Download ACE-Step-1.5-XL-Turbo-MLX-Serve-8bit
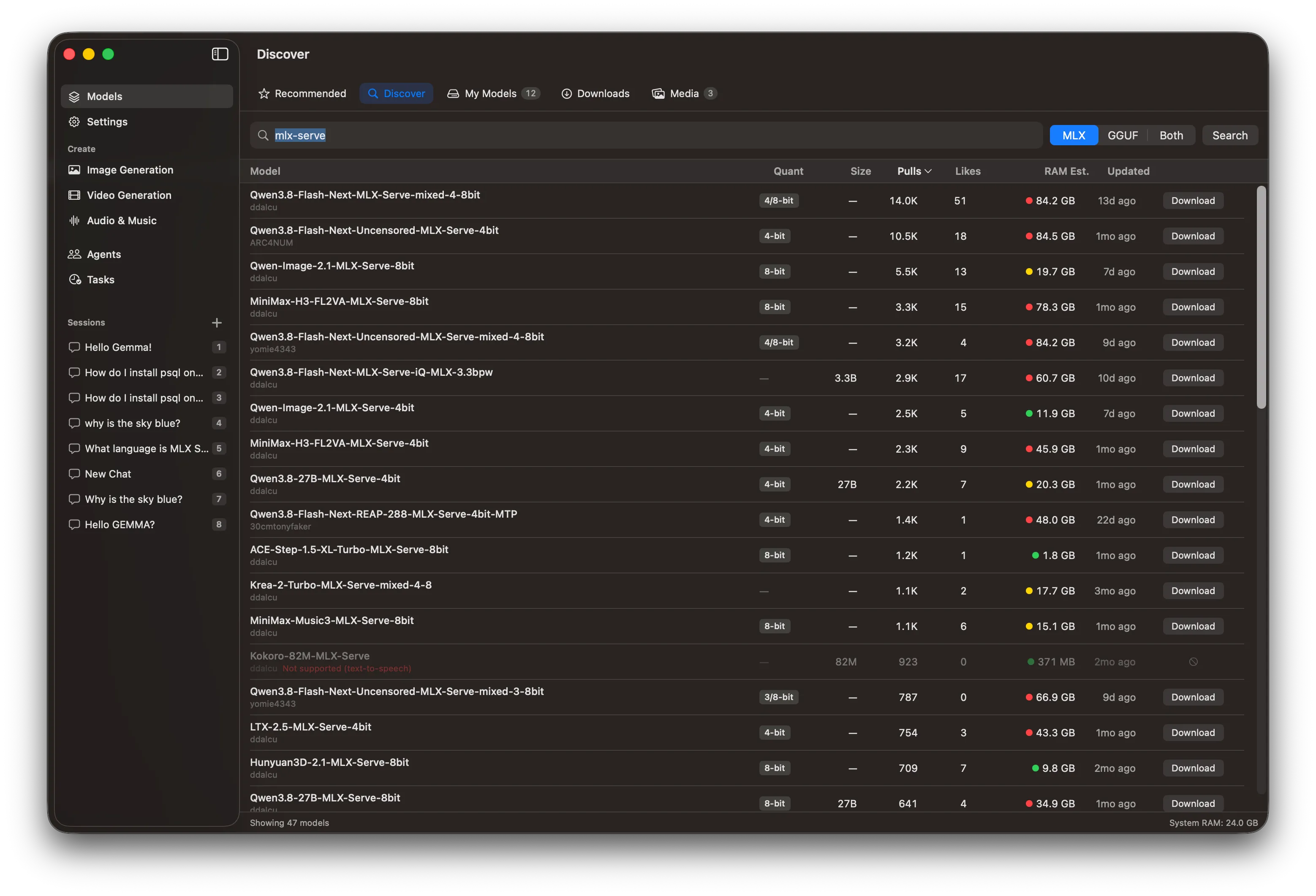Screen dimensions: 1316x896 (x=1193, y=555)
